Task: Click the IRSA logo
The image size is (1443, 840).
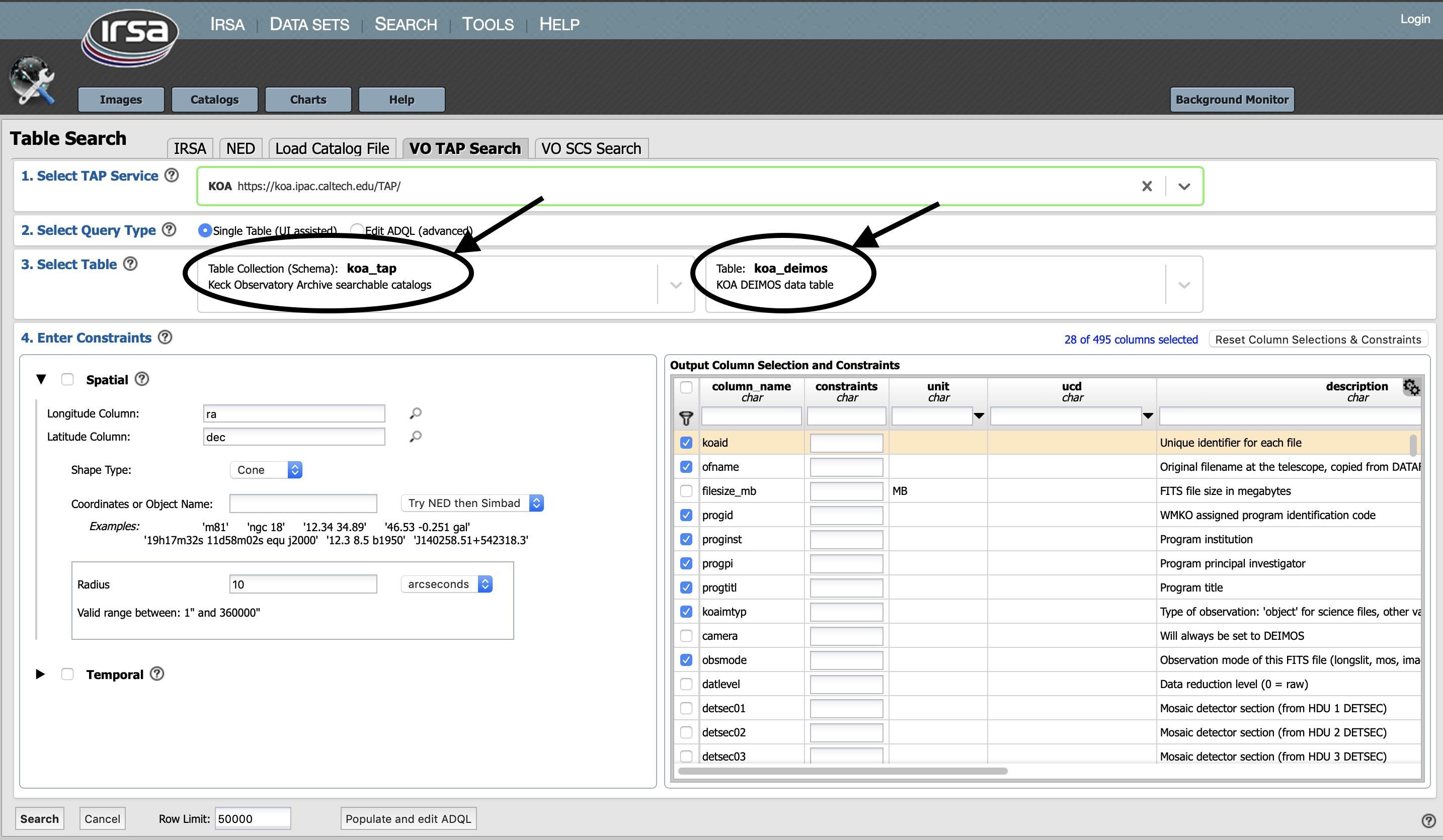Action: tap(130, 36)
